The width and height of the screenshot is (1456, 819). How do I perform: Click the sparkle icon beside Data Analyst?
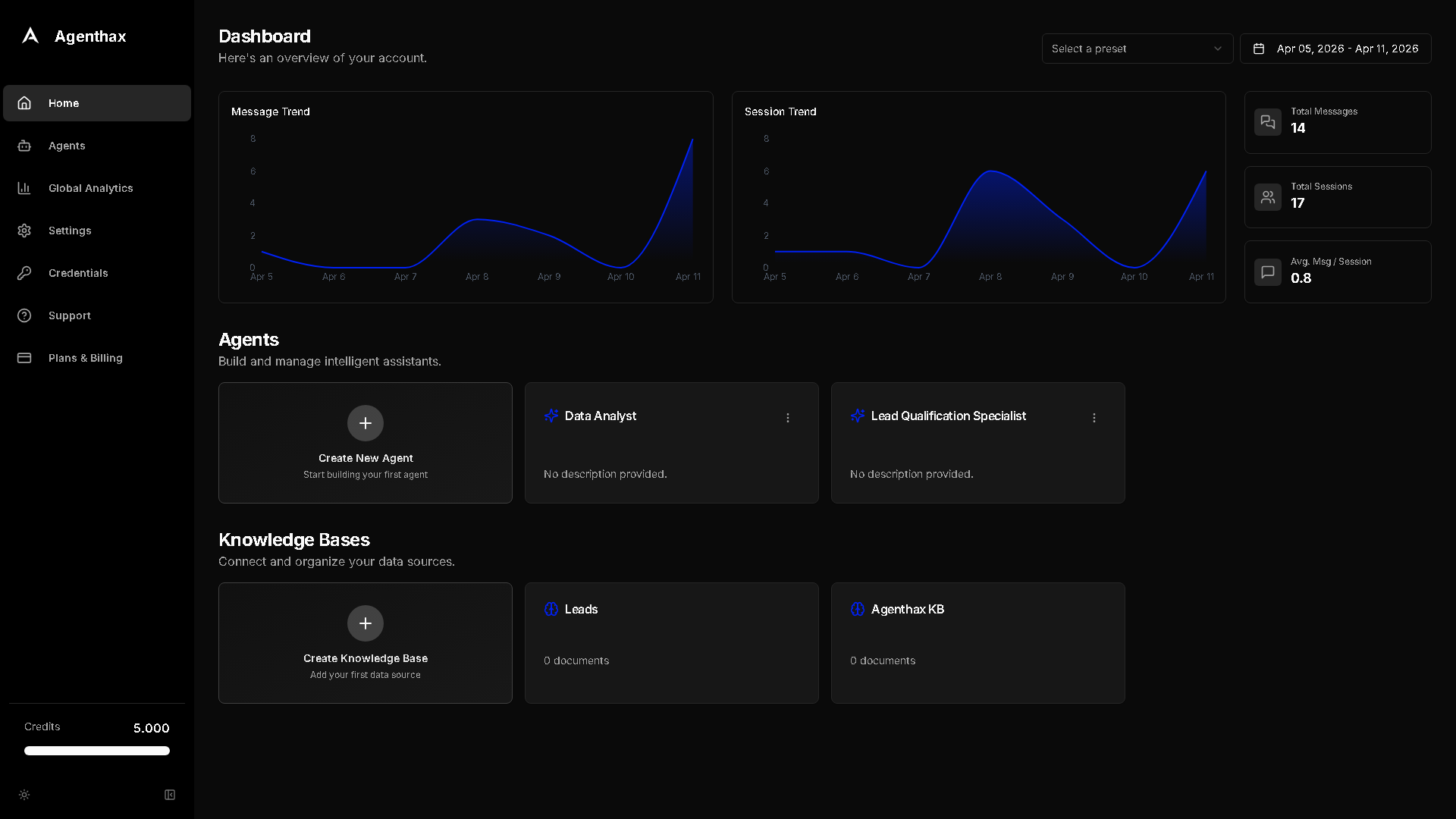[x=551, y=416]
